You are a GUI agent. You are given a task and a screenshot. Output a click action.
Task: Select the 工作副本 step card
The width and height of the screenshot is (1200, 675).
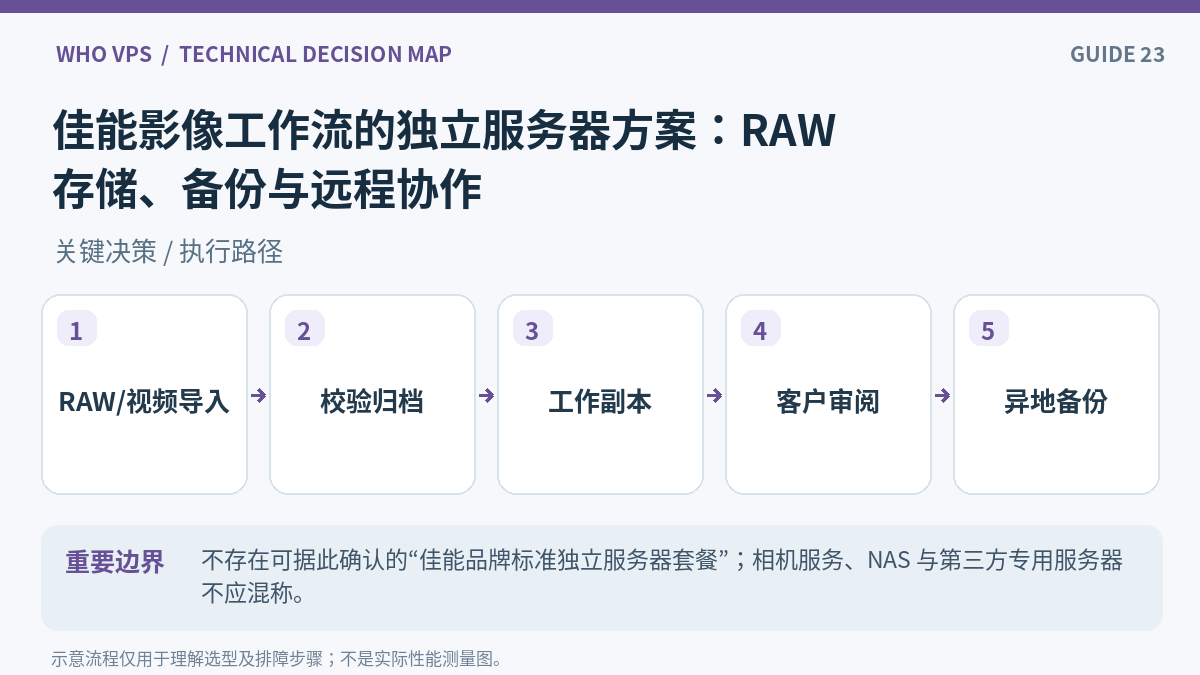600,394
